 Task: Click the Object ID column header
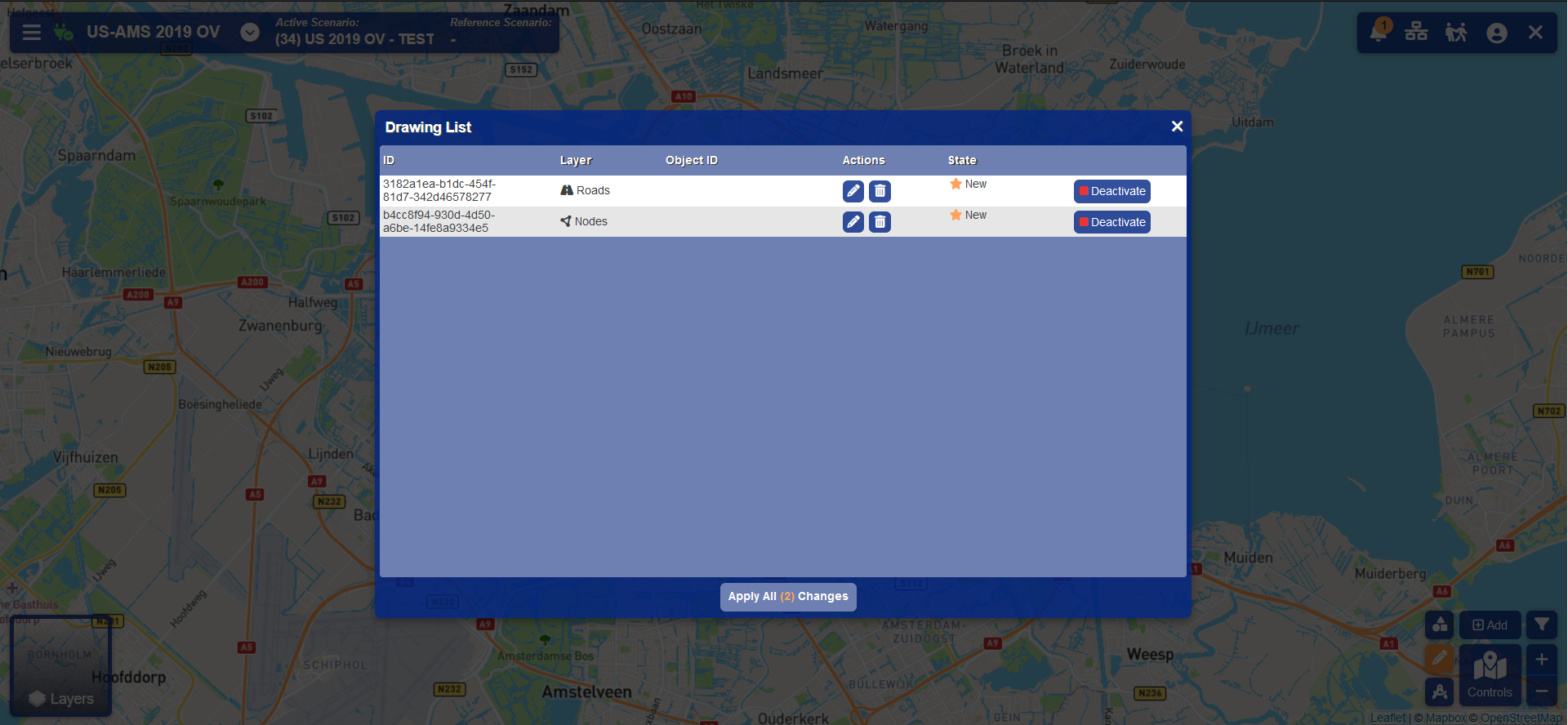692,161
